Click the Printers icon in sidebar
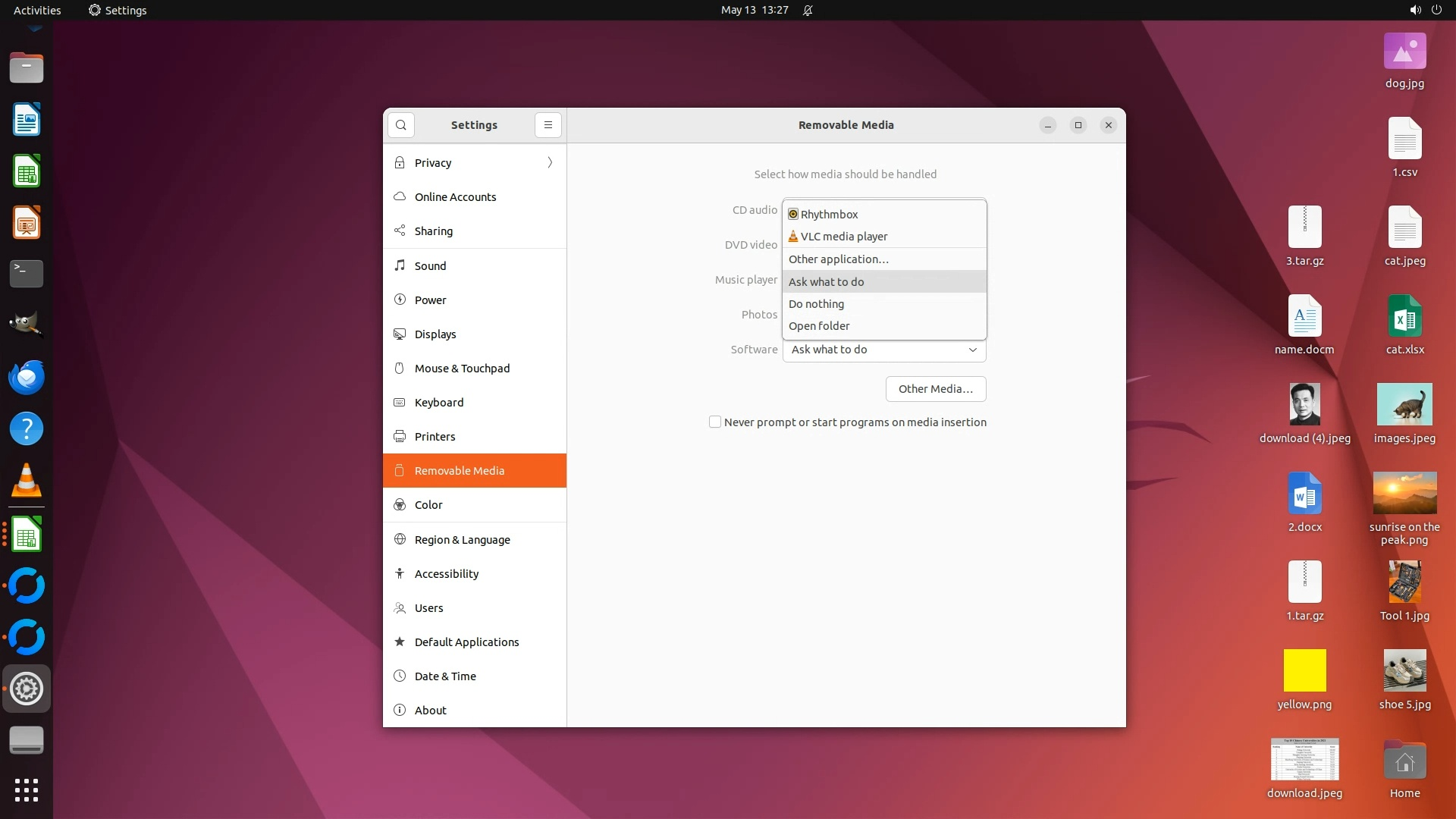Viewport: 1456px width, 819px height. click(400, 437)
